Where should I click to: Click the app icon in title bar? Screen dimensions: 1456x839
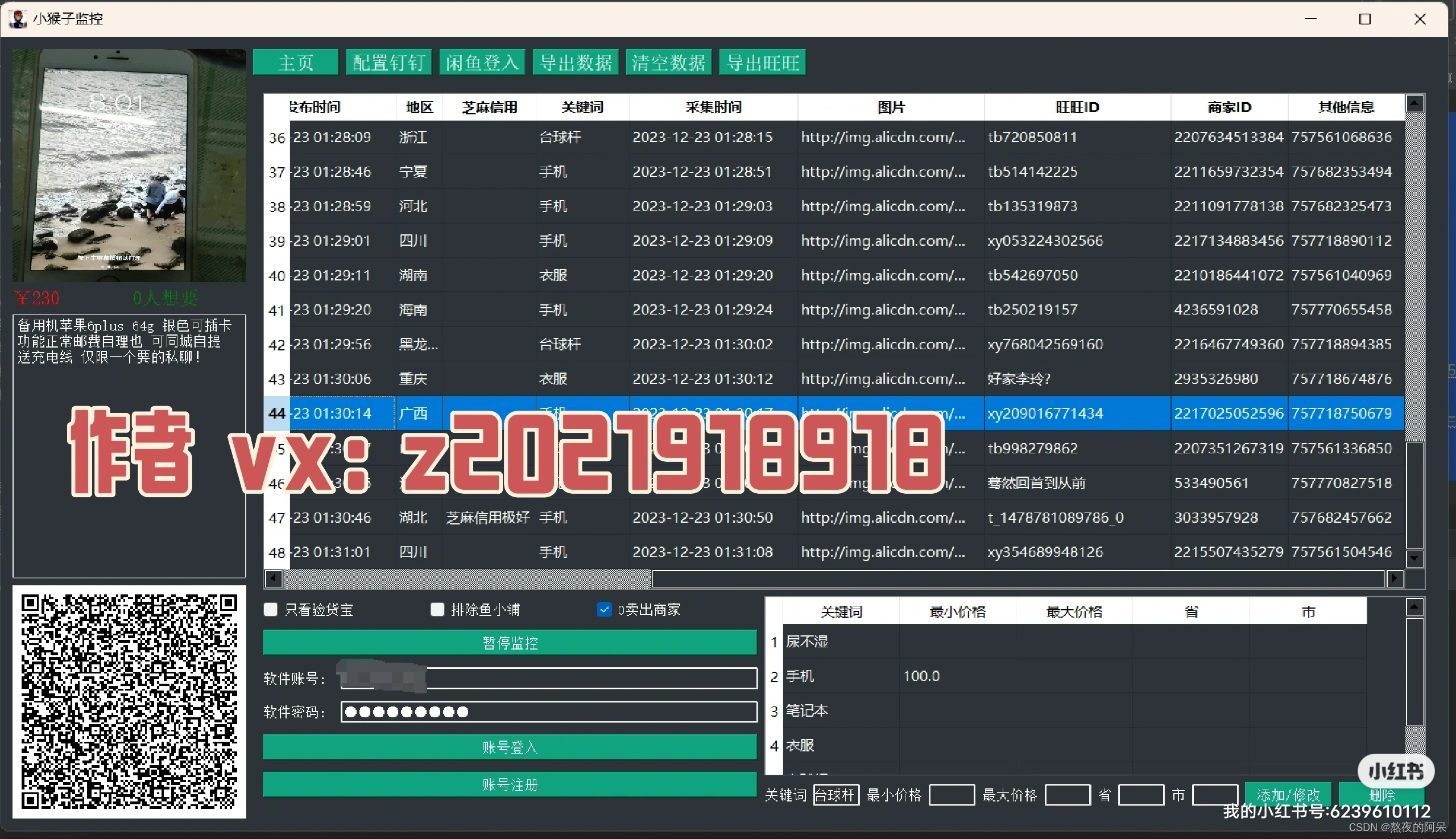click(17, 18)
